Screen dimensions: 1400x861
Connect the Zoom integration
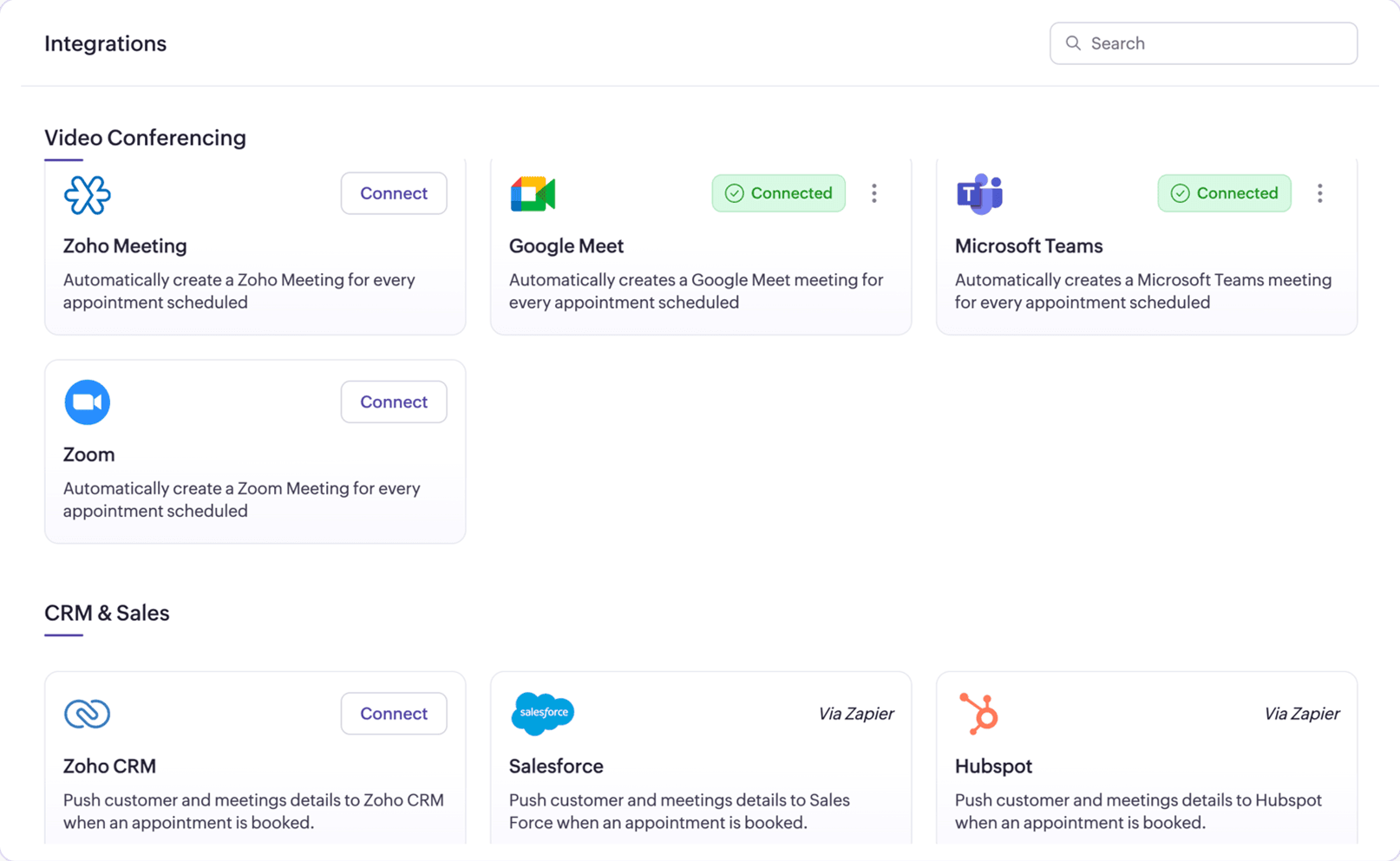tap(393, 401)
